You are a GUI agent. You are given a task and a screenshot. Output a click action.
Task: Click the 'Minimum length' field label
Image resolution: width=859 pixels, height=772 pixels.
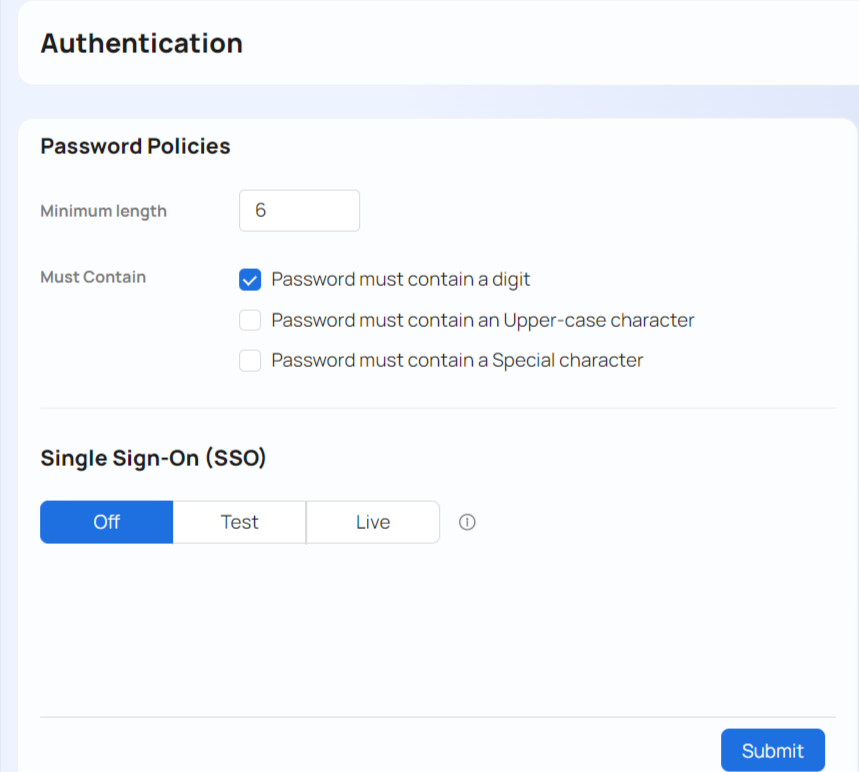coord(104,211)
